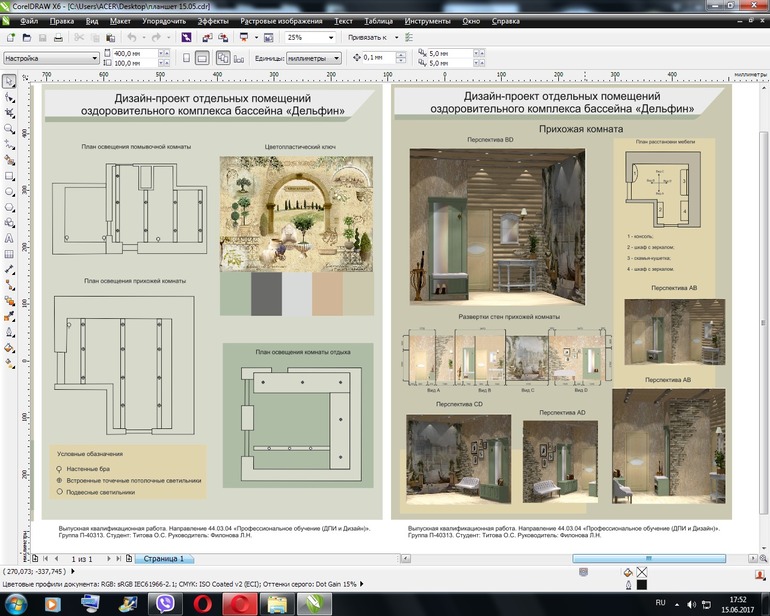
Task: Open the миллиметры units dropdown
Action: pyautogui.click(x=336, y=58)
